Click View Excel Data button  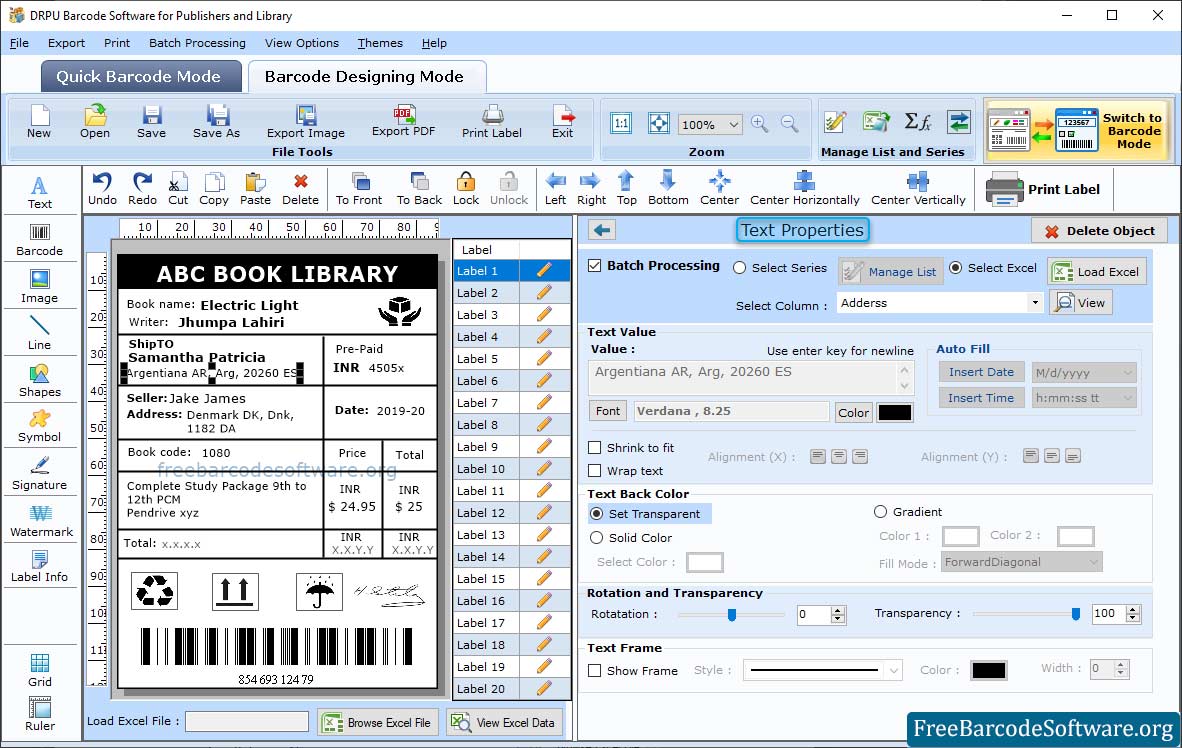[x=503, y=722]
